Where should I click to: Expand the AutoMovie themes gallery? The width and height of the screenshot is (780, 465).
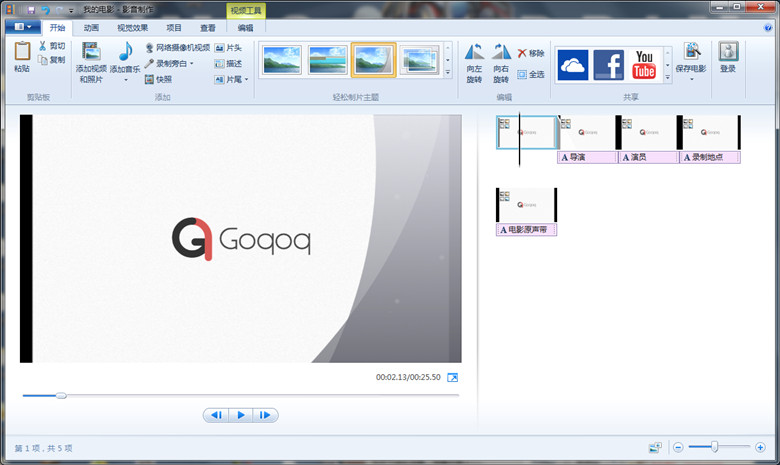click(448, 72)
